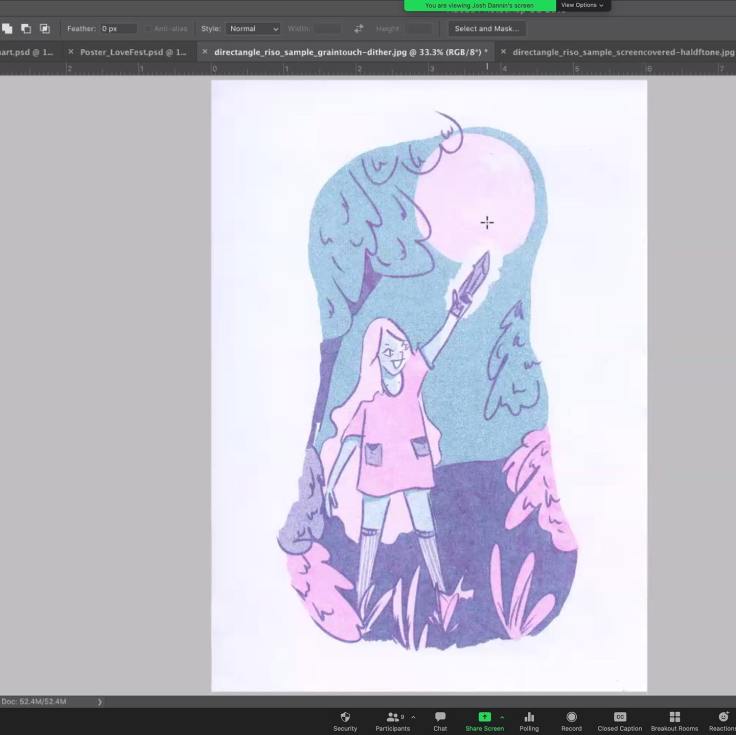Choose the Intersect with selection icon
Viewport: 736px width, 735px height.
44,29
